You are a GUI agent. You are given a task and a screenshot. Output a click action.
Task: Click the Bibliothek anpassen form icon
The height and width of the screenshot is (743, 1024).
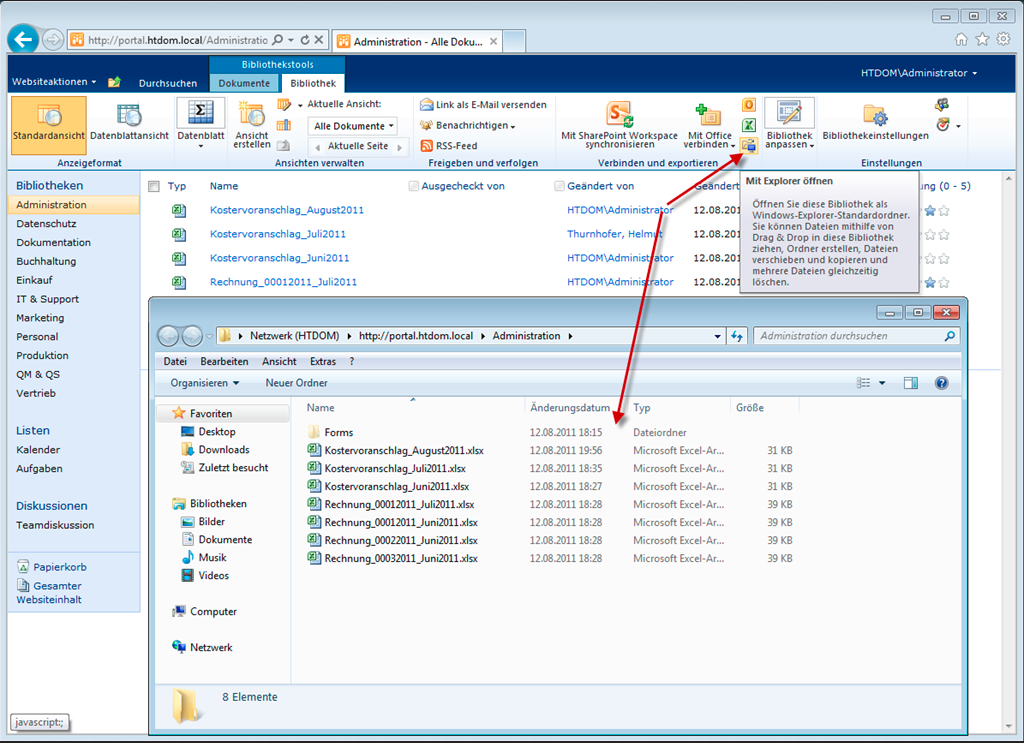point(789,113)
